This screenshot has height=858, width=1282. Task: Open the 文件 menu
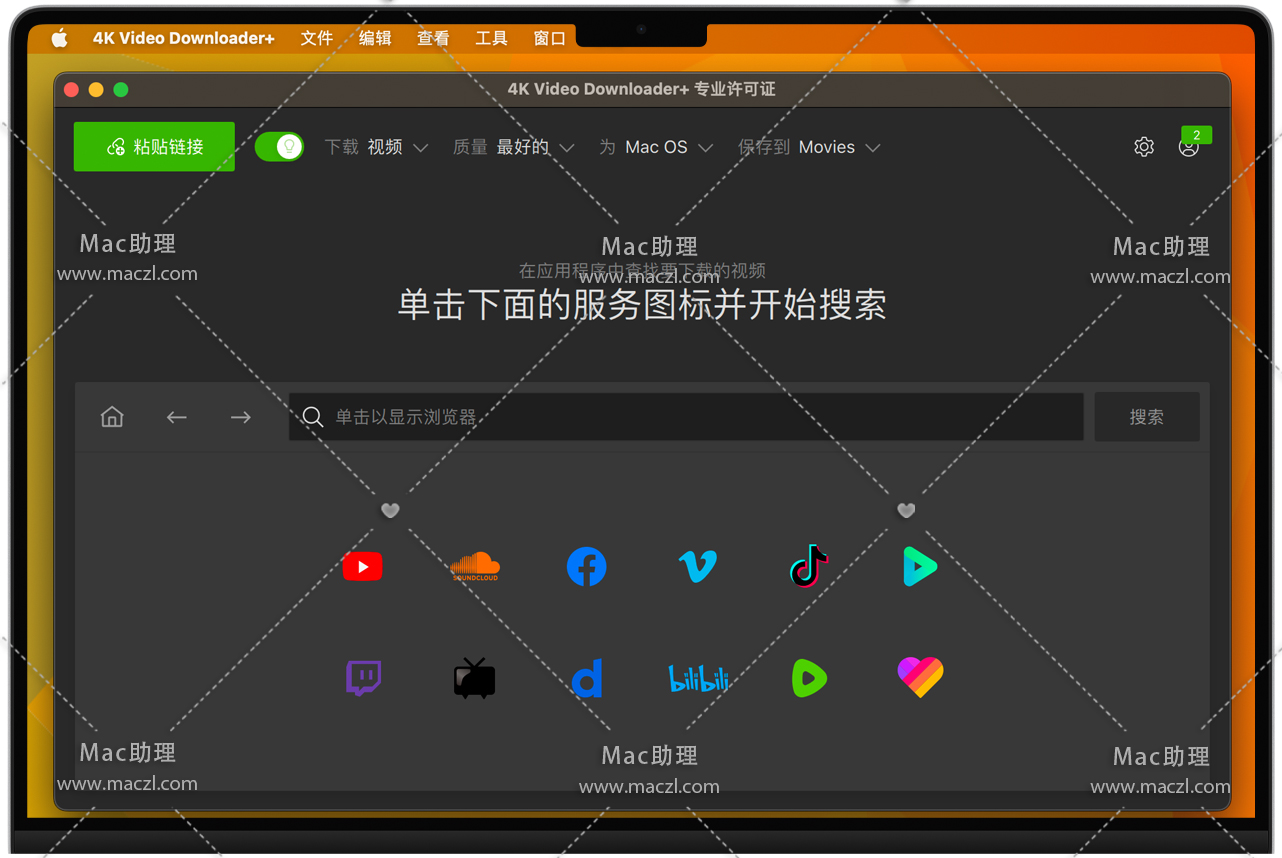316,38
